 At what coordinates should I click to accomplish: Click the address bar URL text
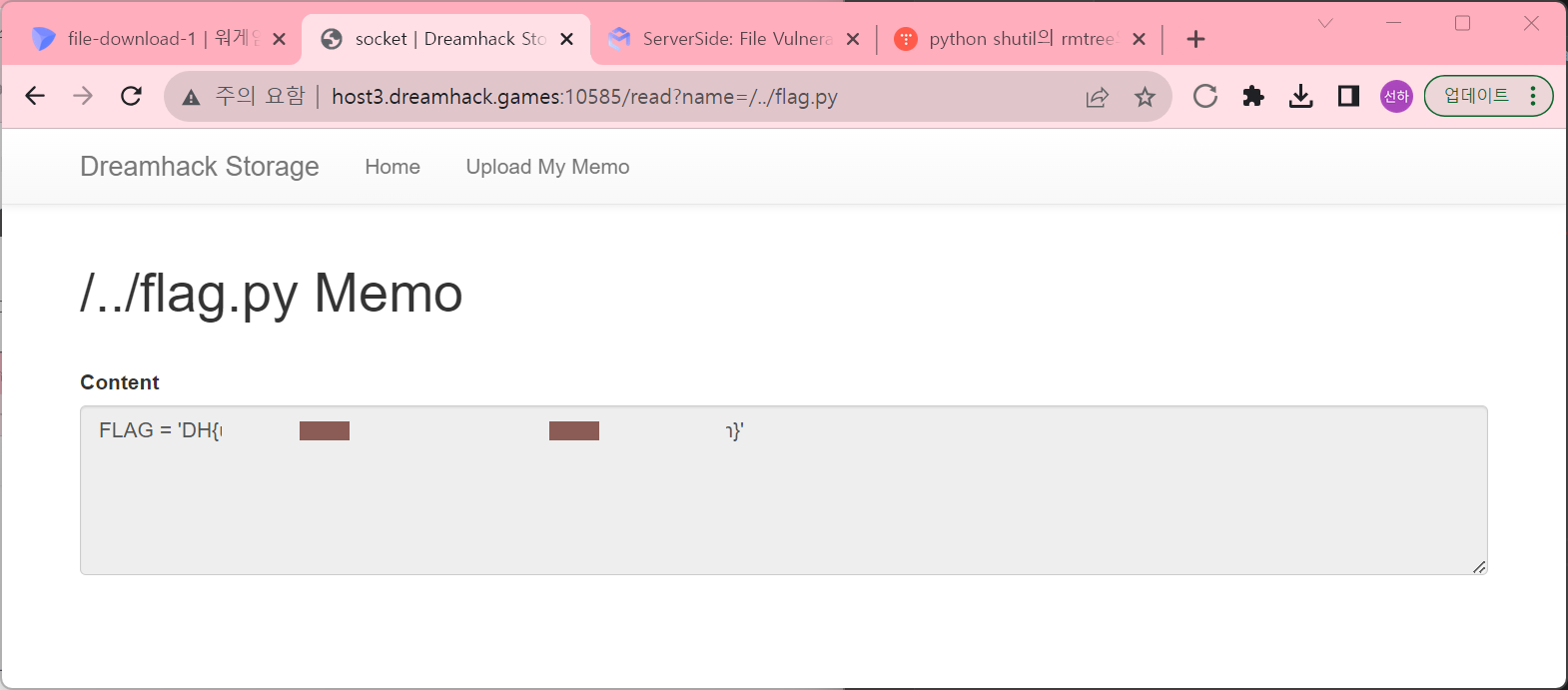pyautogui.click(x=584, y=97)
